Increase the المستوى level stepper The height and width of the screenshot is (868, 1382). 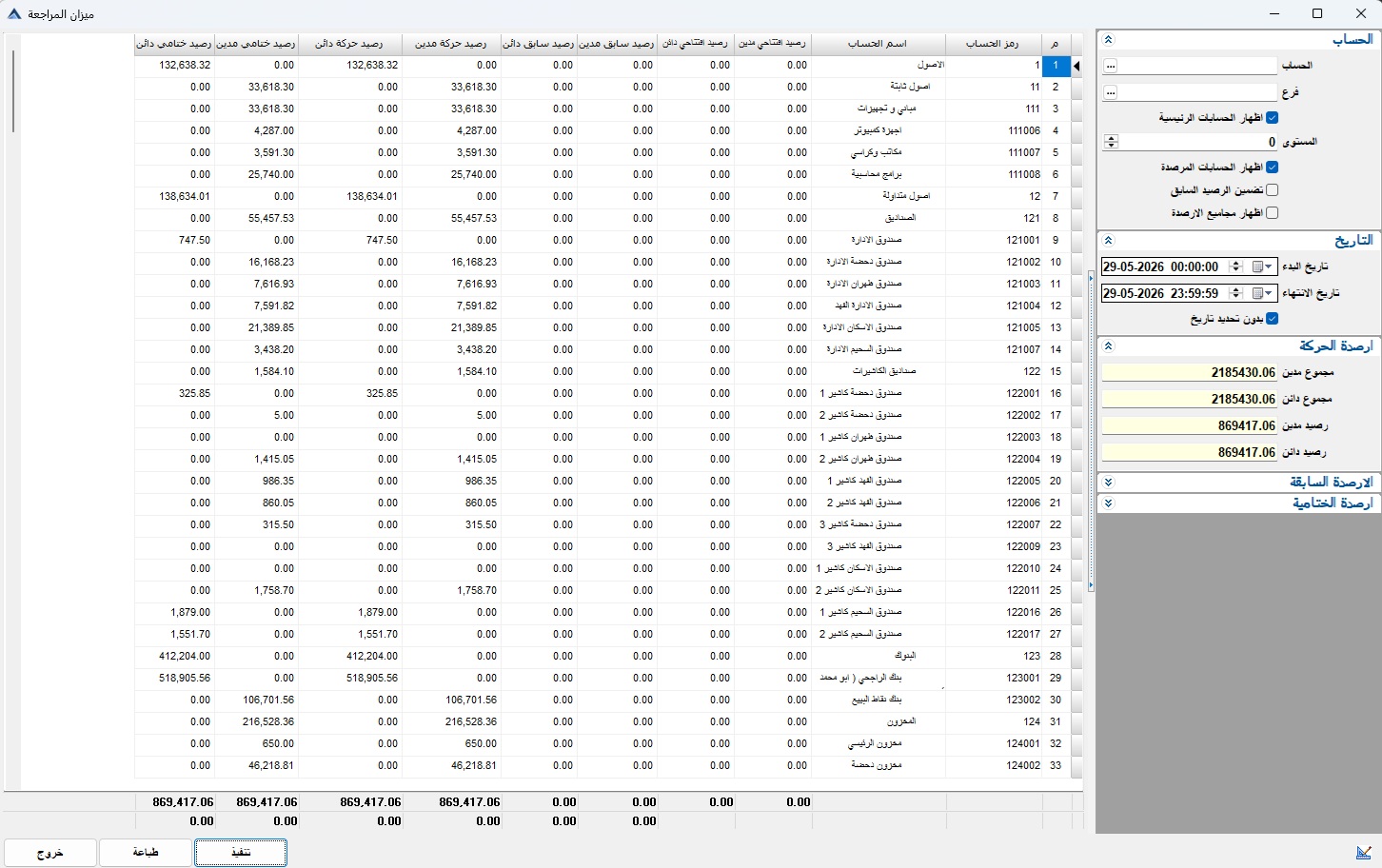(1111, 138)
